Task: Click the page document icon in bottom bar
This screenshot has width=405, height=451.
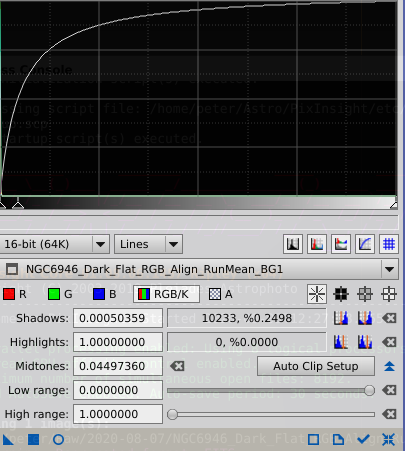Action: (338, 440)
